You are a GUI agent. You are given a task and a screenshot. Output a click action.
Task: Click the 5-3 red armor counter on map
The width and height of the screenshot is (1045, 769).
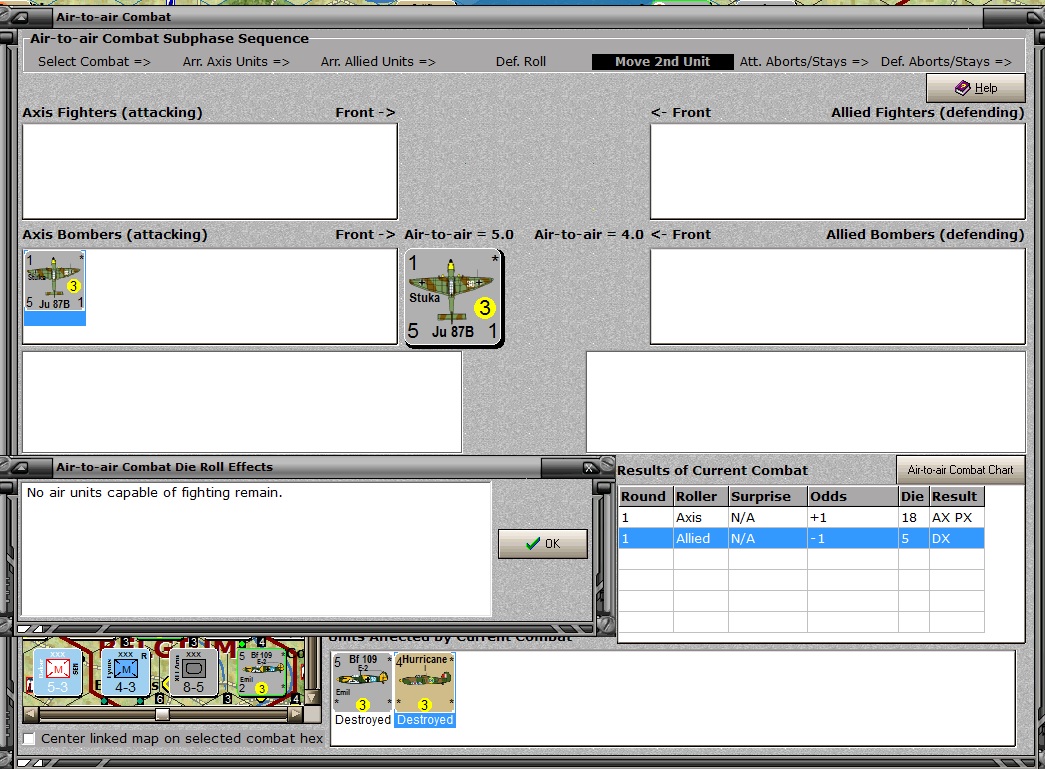[58, 672]
